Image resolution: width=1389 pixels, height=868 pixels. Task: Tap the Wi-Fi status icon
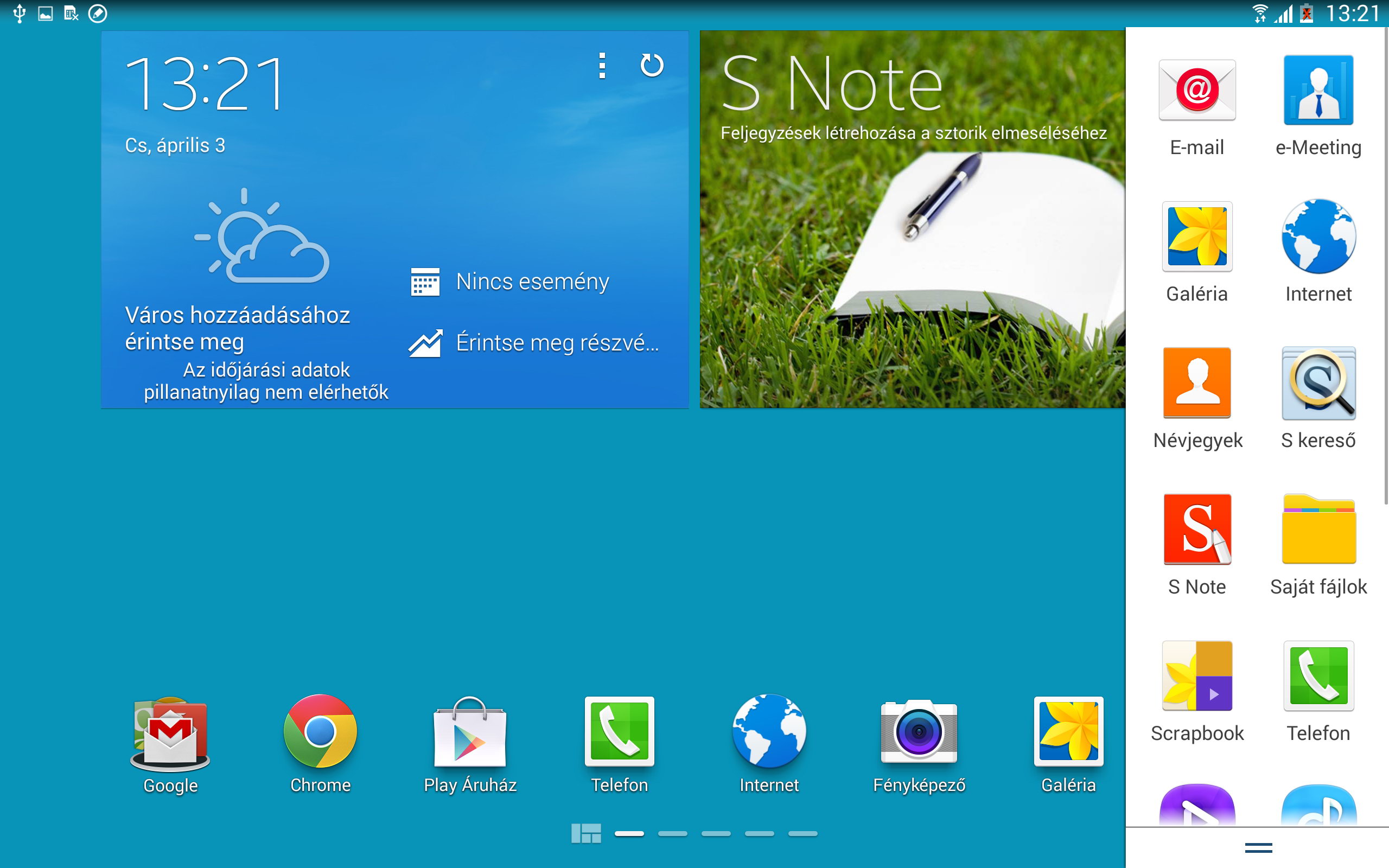coord(1259,13)
